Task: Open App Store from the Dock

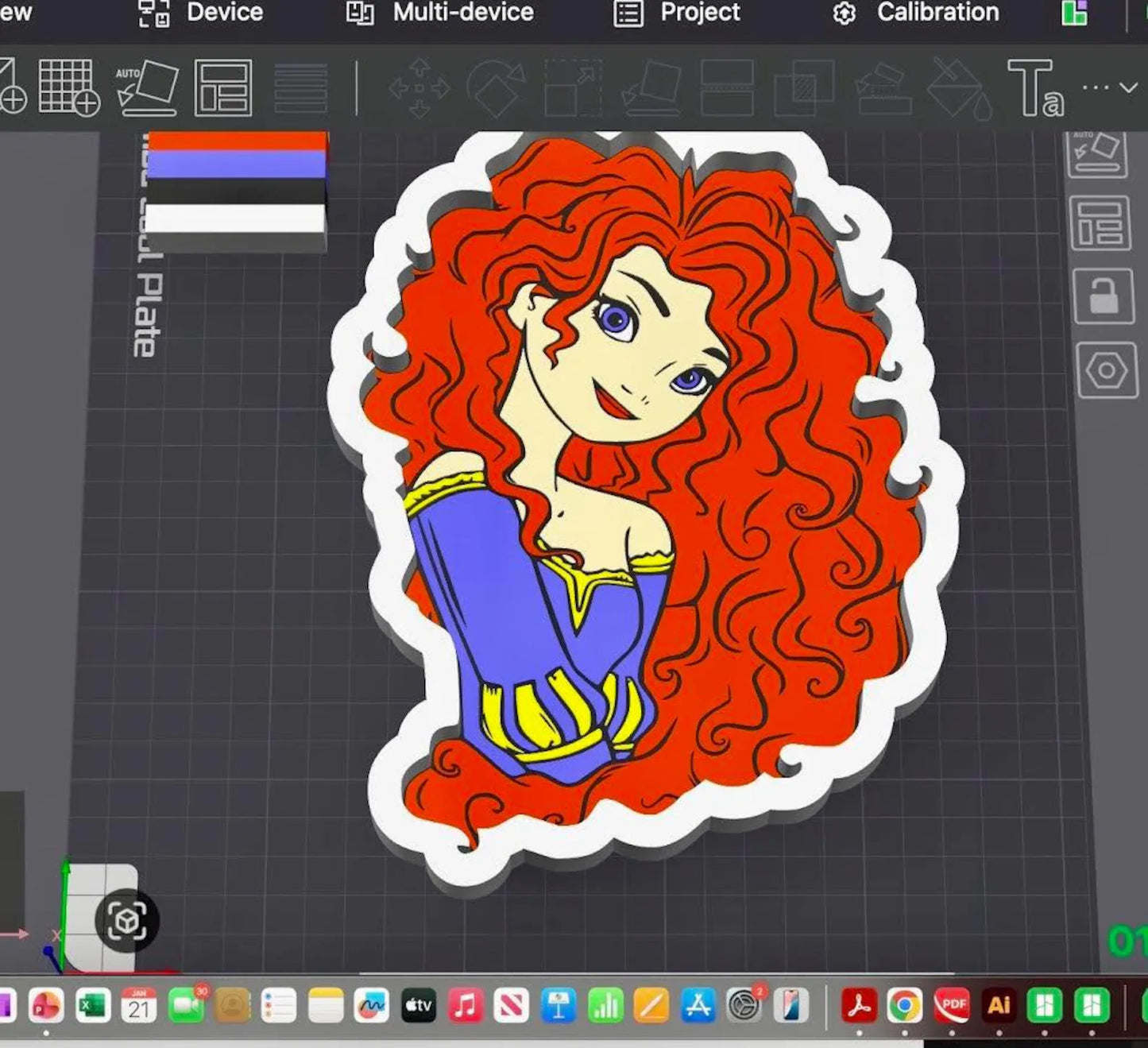Action: pyautogui.click(x=698, y=1007)
